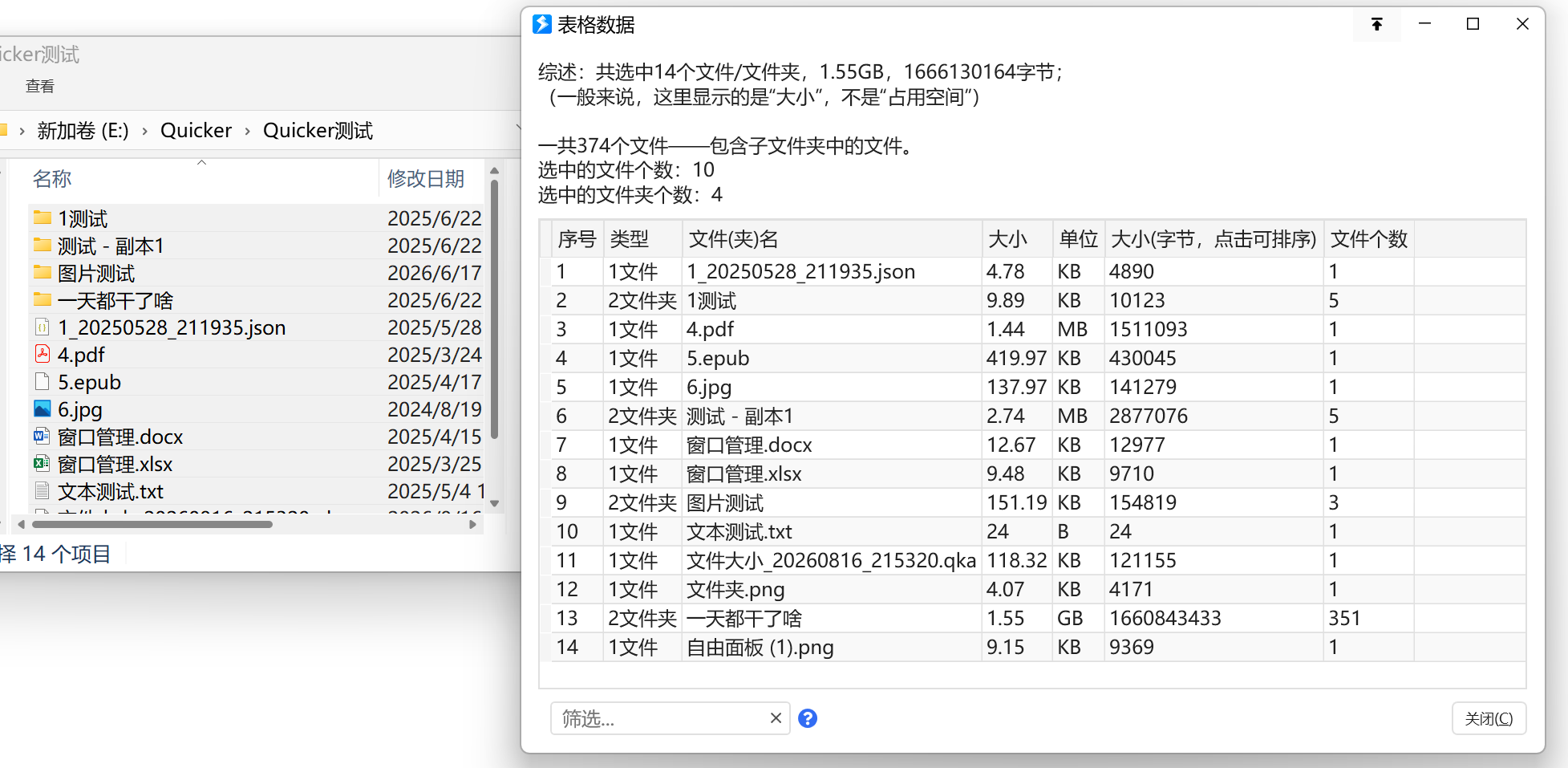Viewport: 1568px width, 768px height.
Task: Click the JSON file icon for 1_20250528_211935.json
Action: [43, 327]
